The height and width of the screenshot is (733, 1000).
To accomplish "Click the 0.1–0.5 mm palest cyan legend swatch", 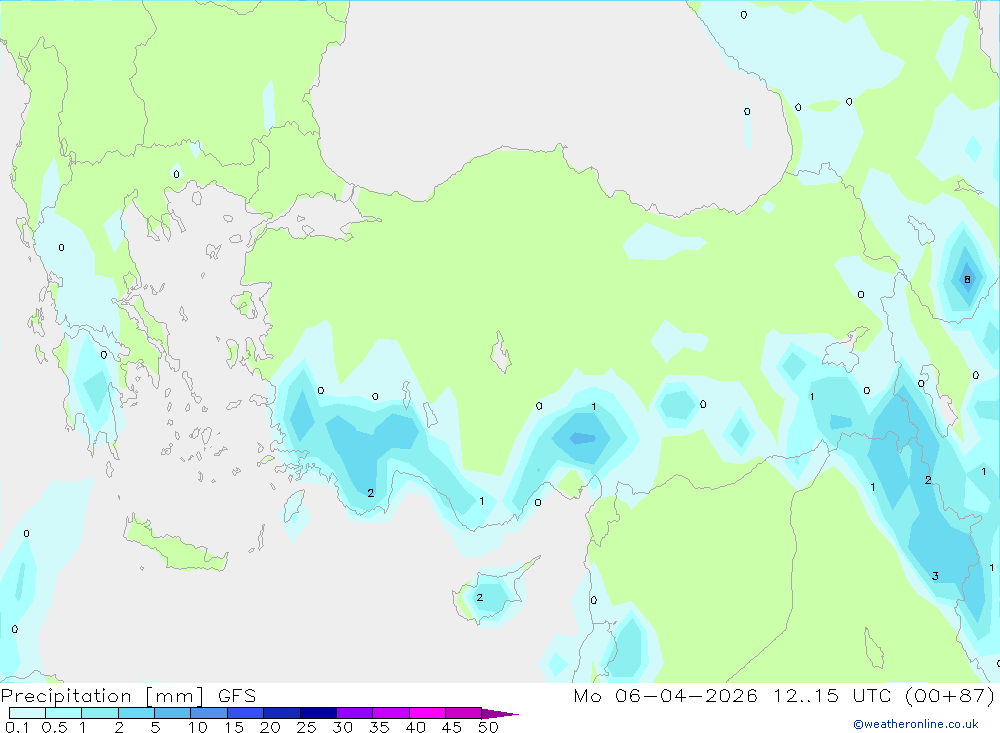I will [27, 713].
